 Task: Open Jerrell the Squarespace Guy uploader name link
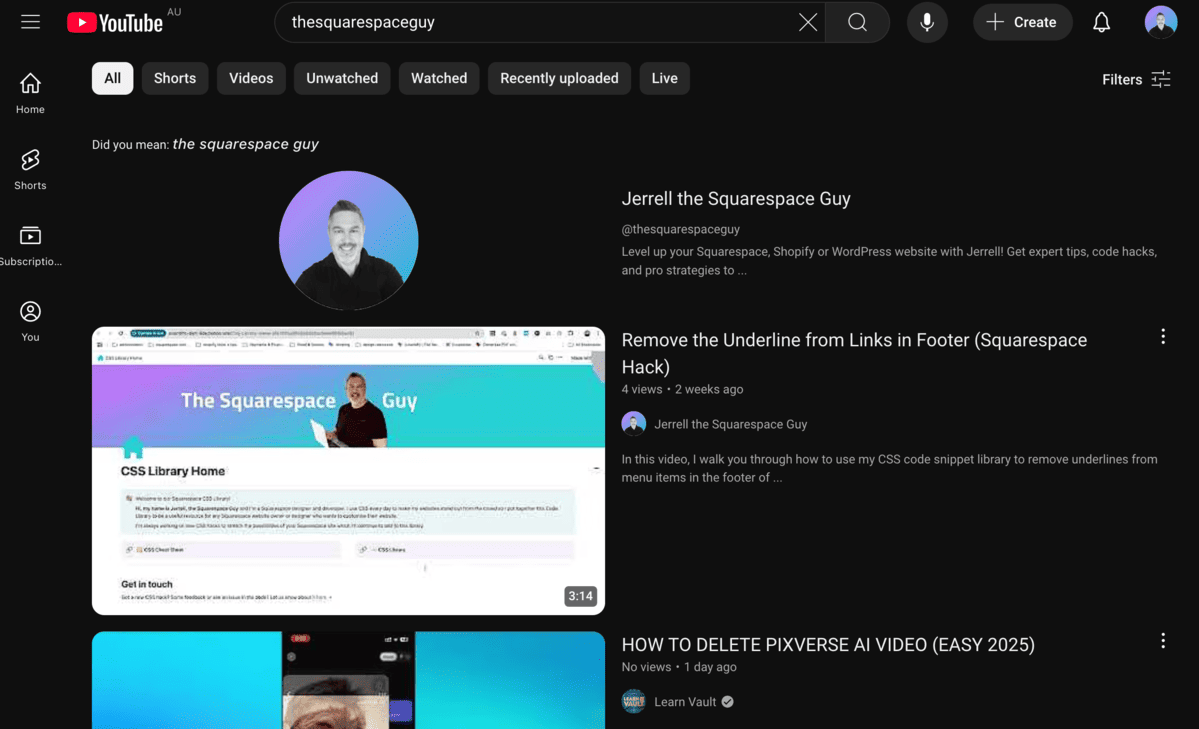pos(730,424)
